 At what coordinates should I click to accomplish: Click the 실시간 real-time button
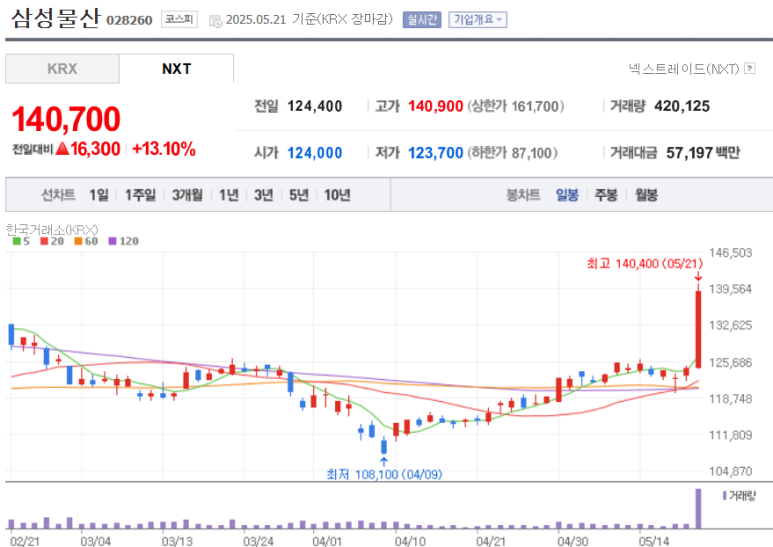[x=422, y=20]
